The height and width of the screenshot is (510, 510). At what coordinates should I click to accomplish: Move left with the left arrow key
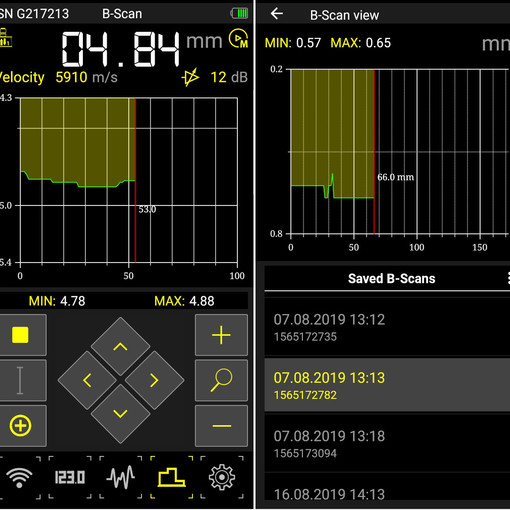(x=87, y=380)
